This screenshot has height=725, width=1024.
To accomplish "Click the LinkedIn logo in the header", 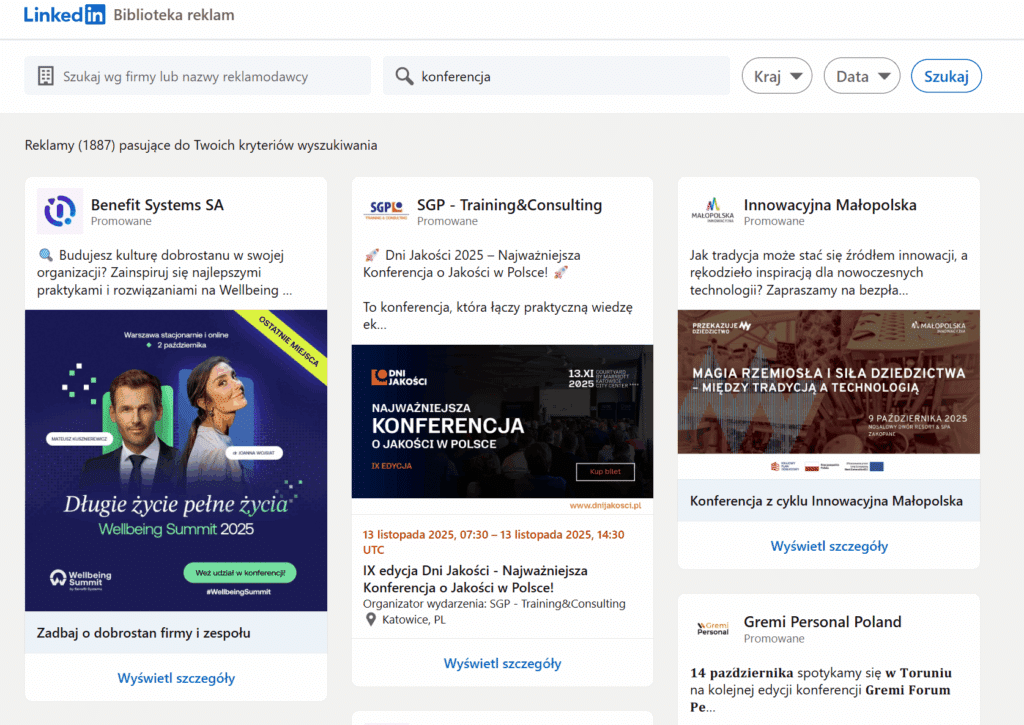I will 64,14.
